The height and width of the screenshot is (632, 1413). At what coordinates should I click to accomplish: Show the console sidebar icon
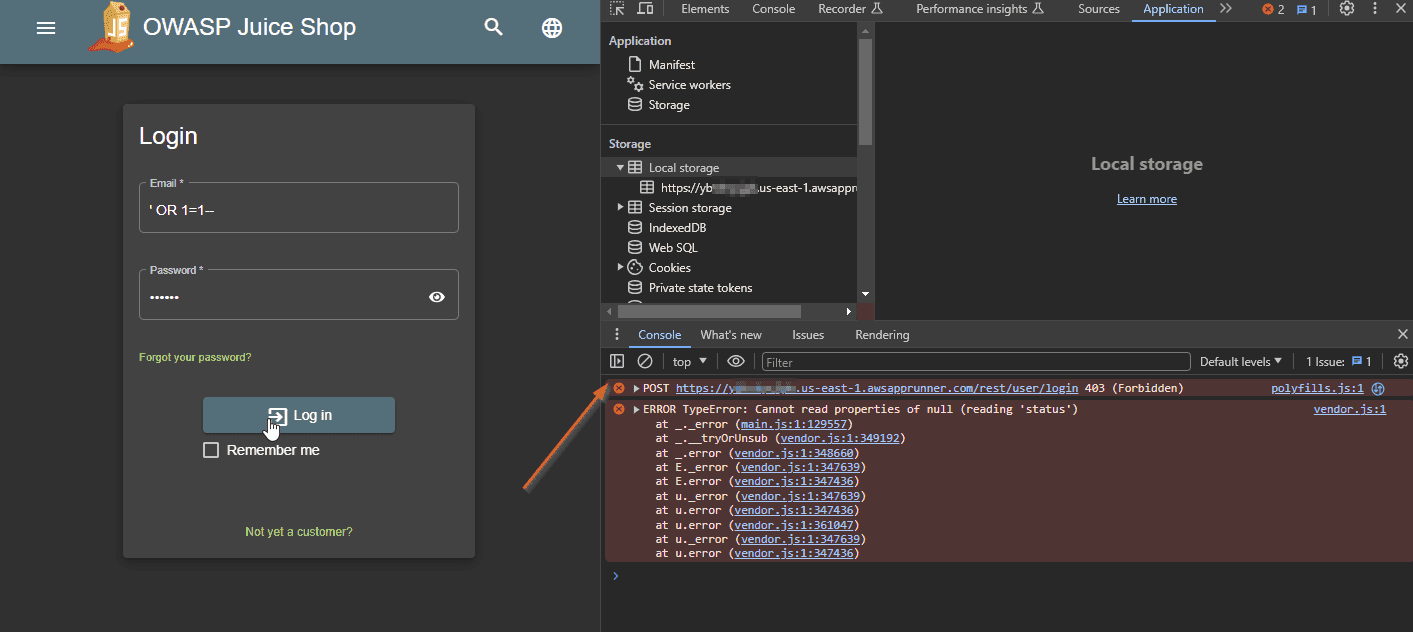(x=617, y=361)
